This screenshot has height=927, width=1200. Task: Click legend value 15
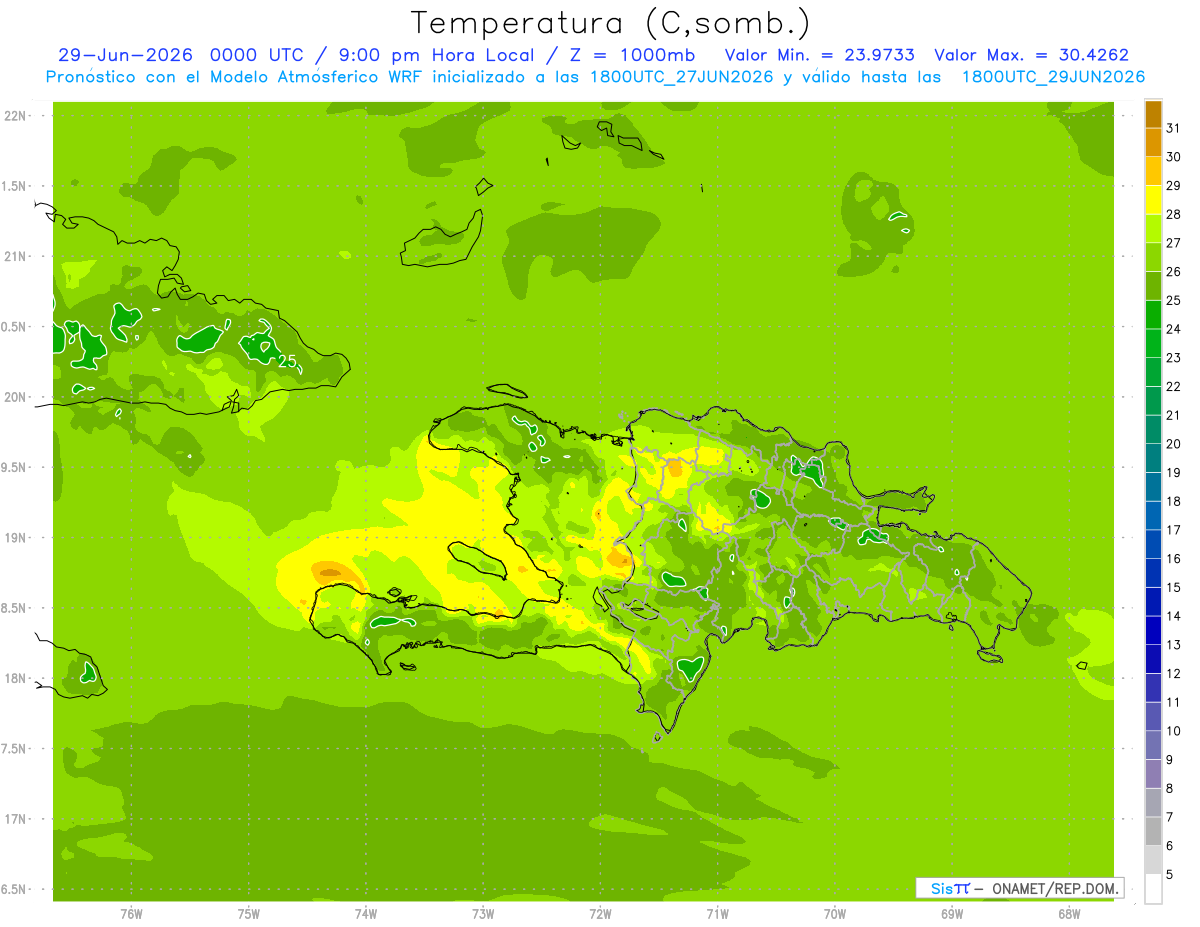(x=1173, y=587)
